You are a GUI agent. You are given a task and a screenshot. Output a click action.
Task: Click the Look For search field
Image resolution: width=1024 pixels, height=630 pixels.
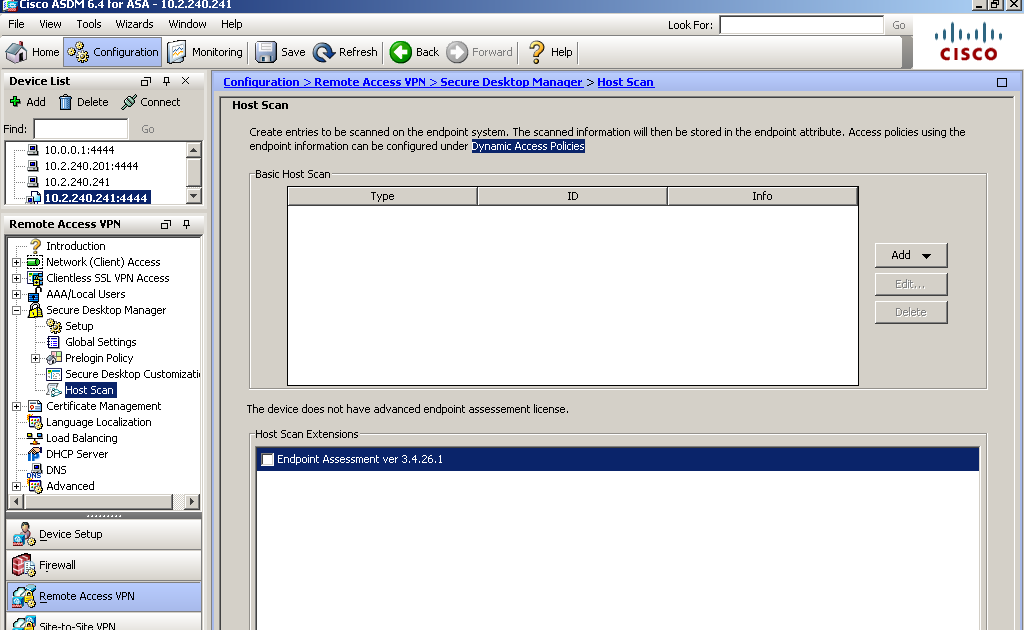(x=801, y=25)
